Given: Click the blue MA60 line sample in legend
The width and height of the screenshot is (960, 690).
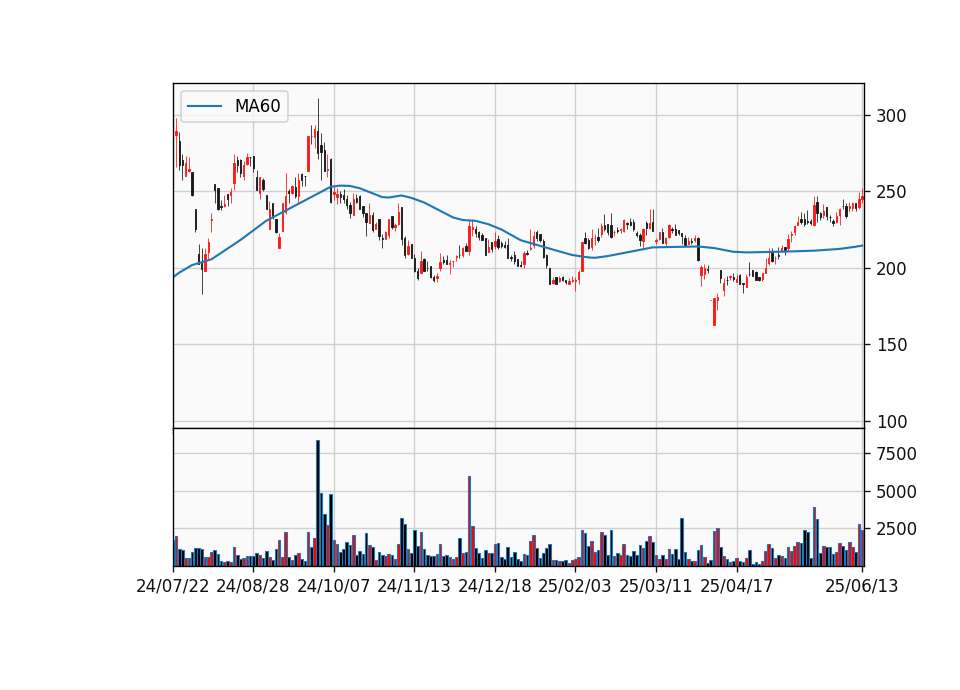Looking at the screenshot, I should click(x=204, y=106).
